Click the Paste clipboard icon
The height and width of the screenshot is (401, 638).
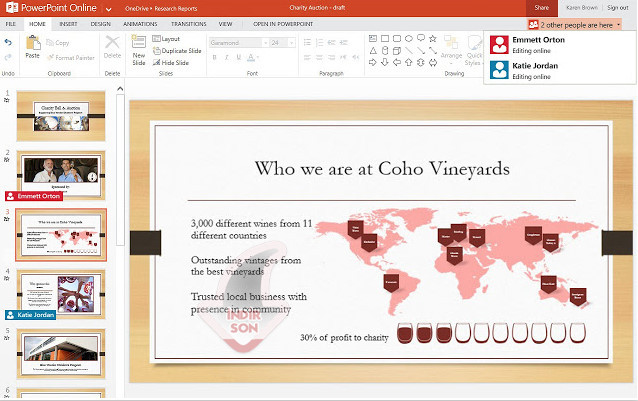coord(33,43)
